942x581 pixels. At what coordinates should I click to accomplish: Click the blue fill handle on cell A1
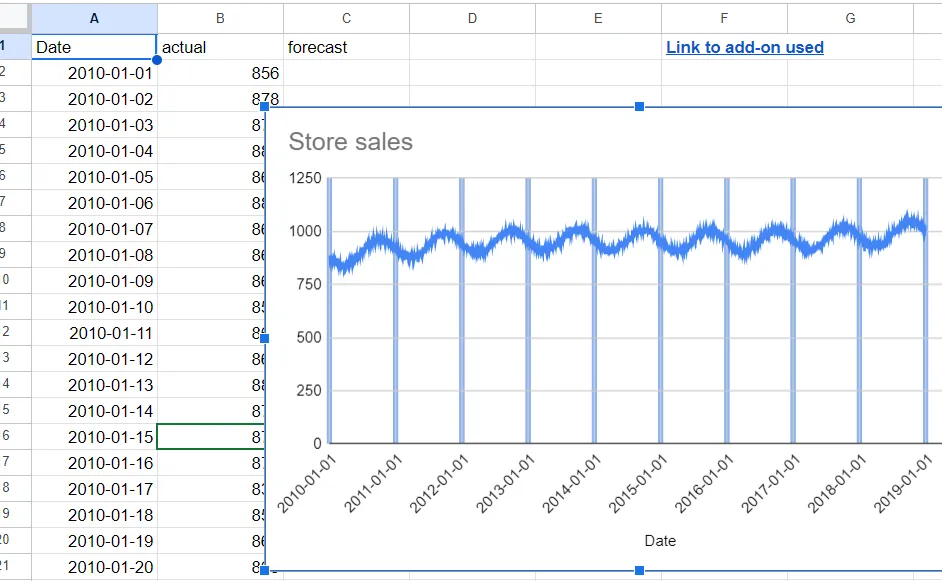point(156,60)
